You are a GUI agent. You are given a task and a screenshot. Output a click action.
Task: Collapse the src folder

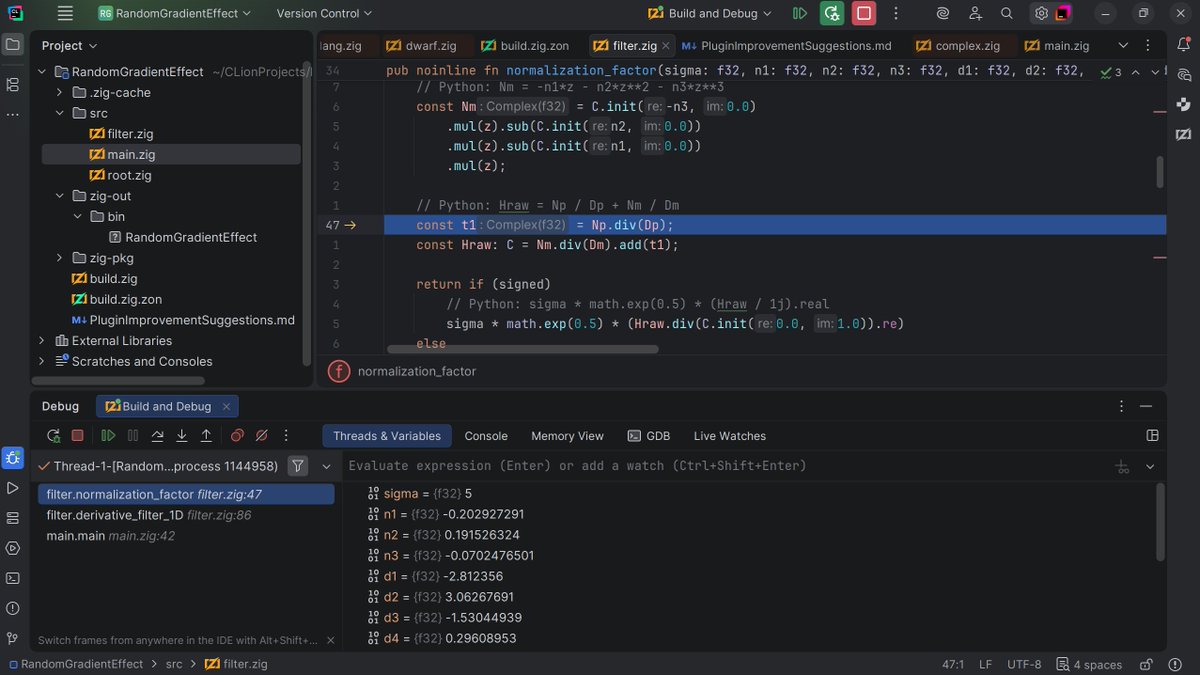[x=60, y=113]
